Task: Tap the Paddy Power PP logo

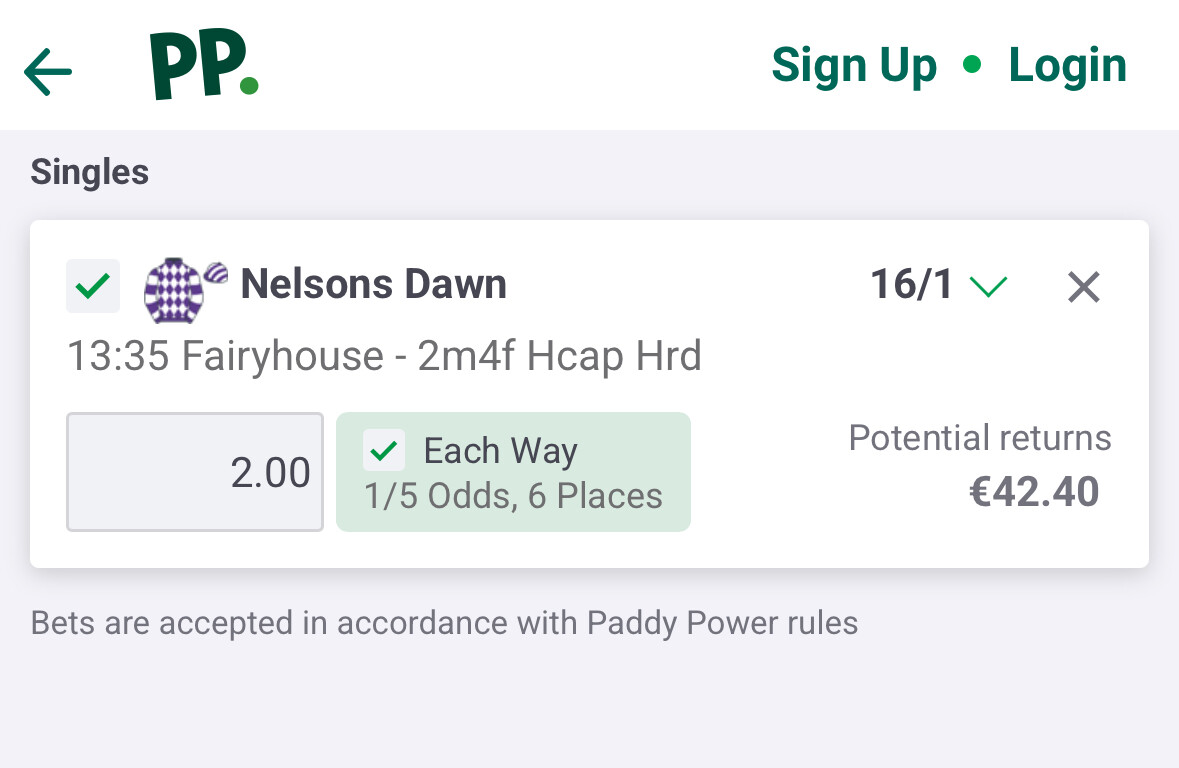Action: click(x=203, y=65)
